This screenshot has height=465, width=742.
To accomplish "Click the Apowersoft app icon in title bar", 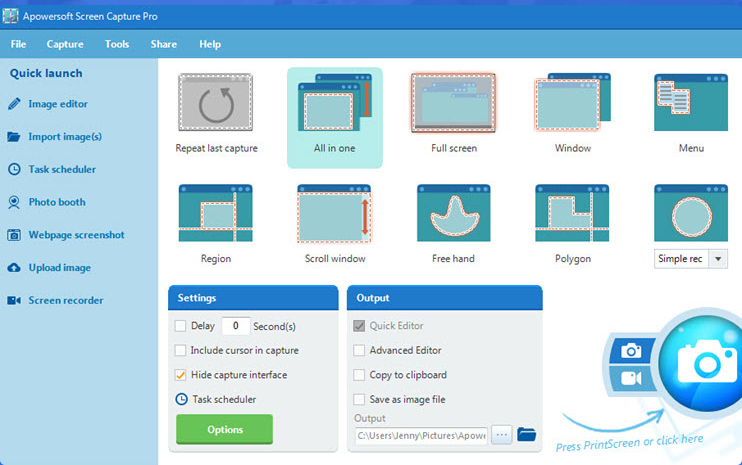I will [10, 16].
